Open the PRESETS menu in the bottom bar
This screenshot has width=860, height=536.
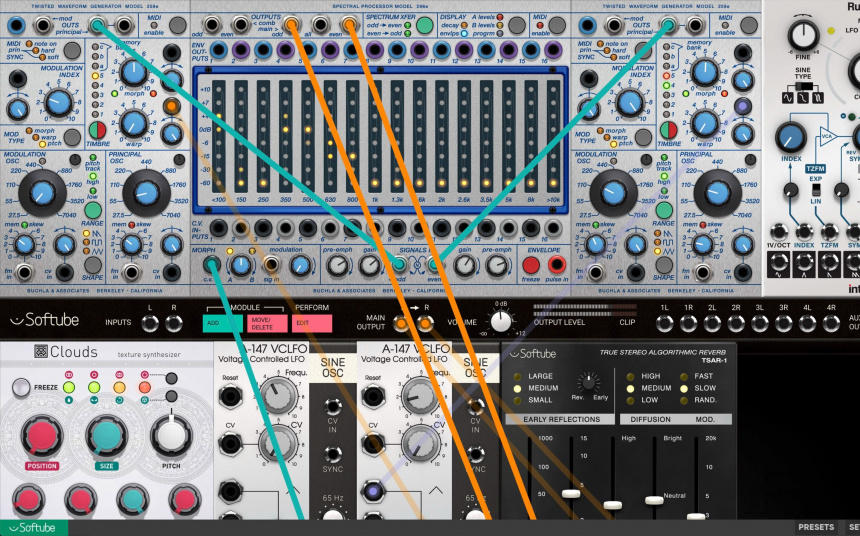(816, 527)
